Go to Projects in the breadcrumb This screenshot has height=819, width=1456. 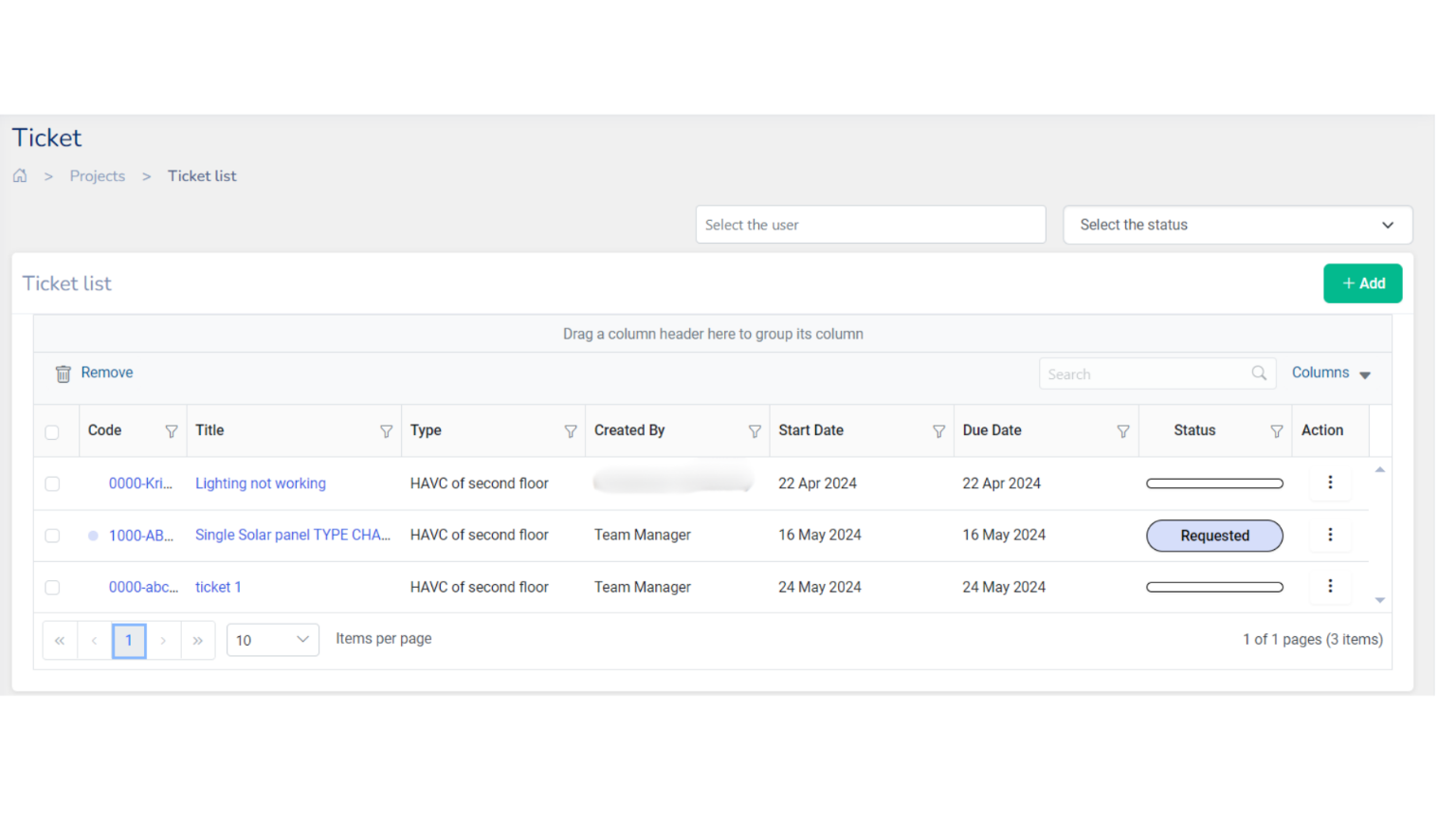(x=97, y=176)
